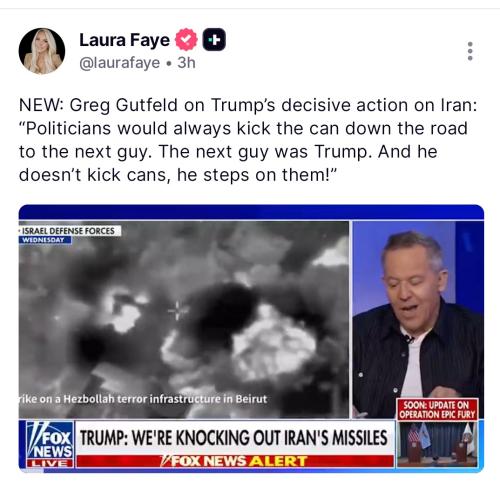Click the pink verified badge
500x489 pixels.
[x=186, y=40]
